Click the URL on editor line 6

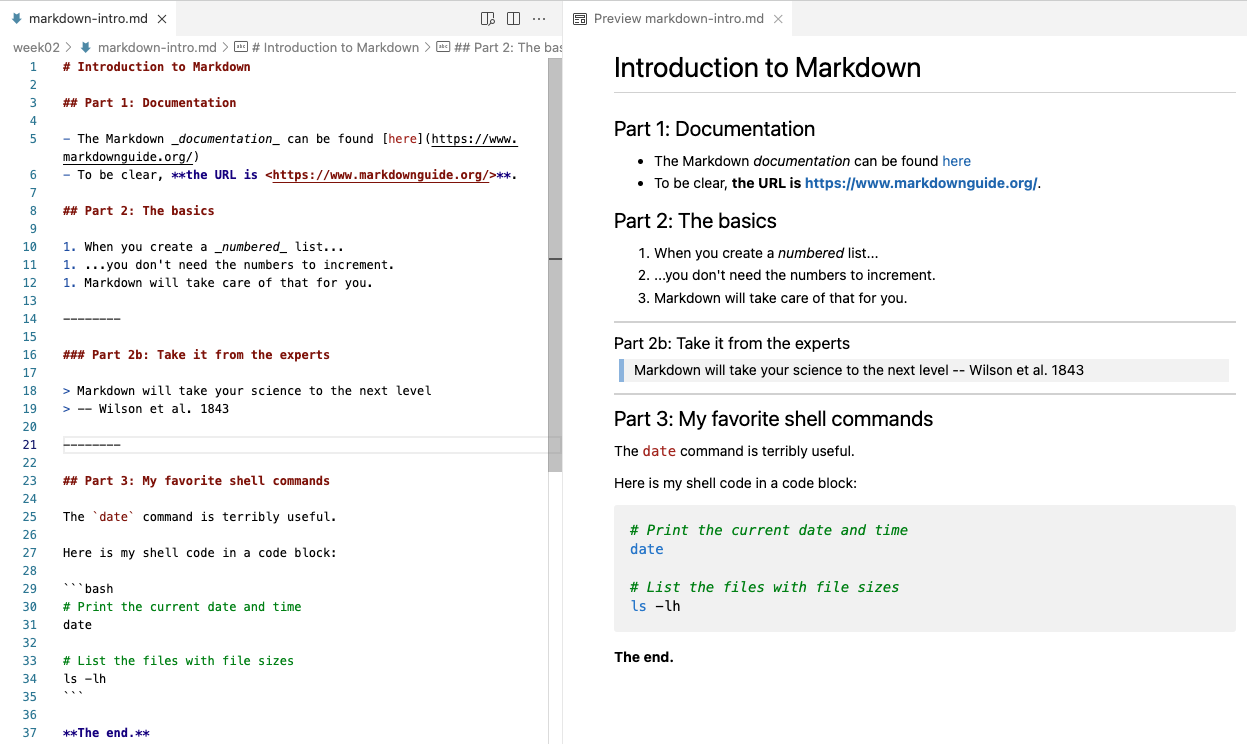[381, 175]
